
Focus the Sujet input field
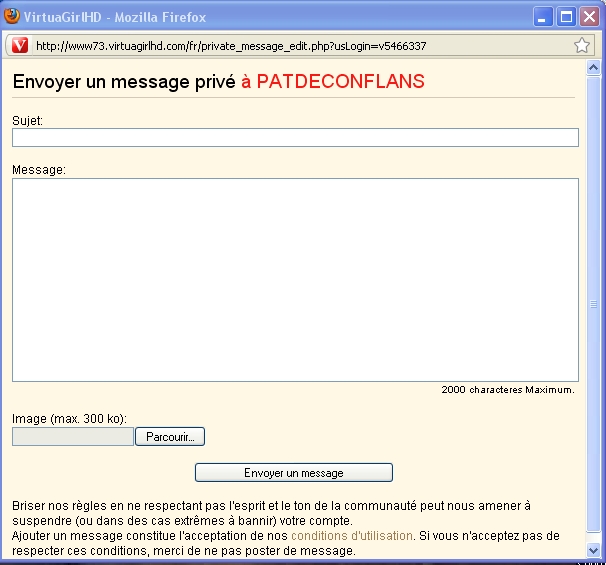[295, 138]
